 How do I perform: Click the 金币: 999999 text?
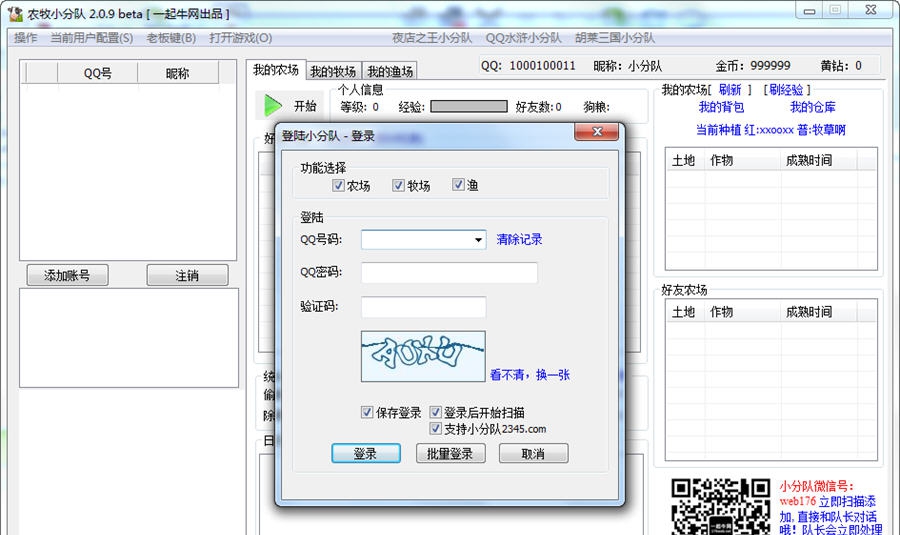tap(752, 65)
